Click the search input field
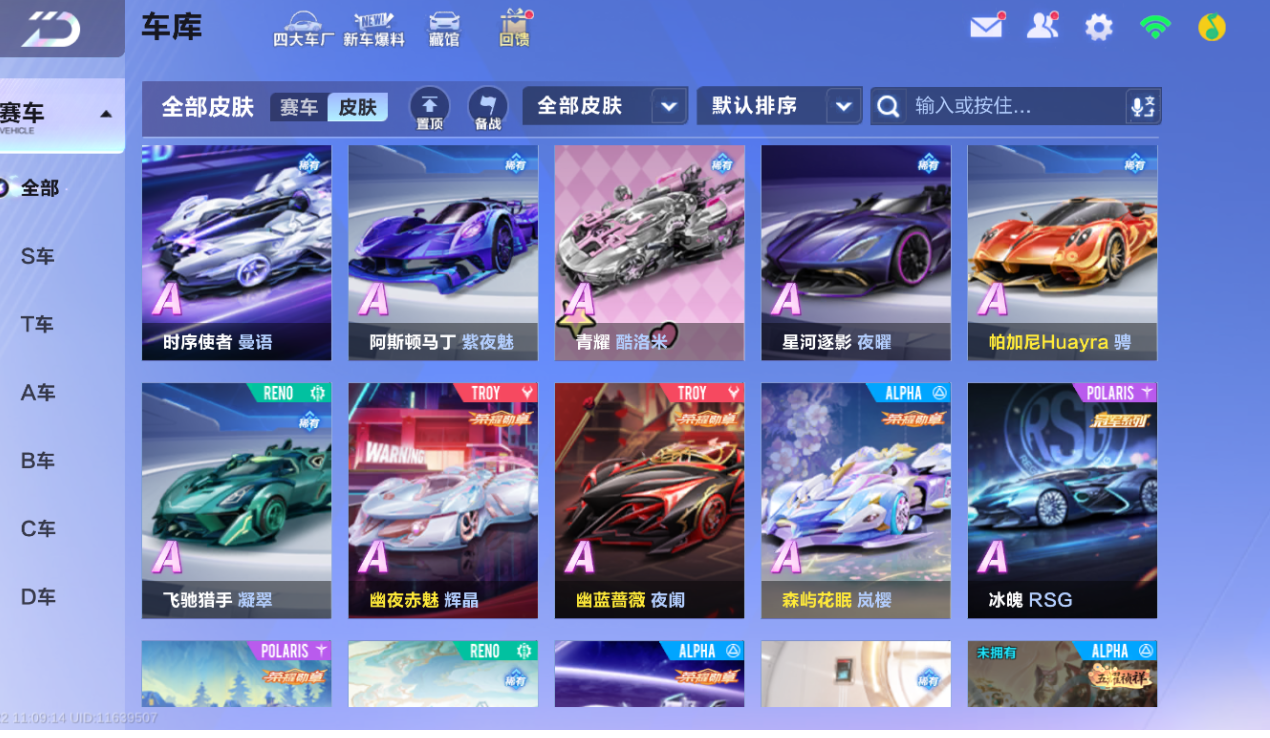The height and width of the screenshot is (738, 1270). [x=1017, y=106]
